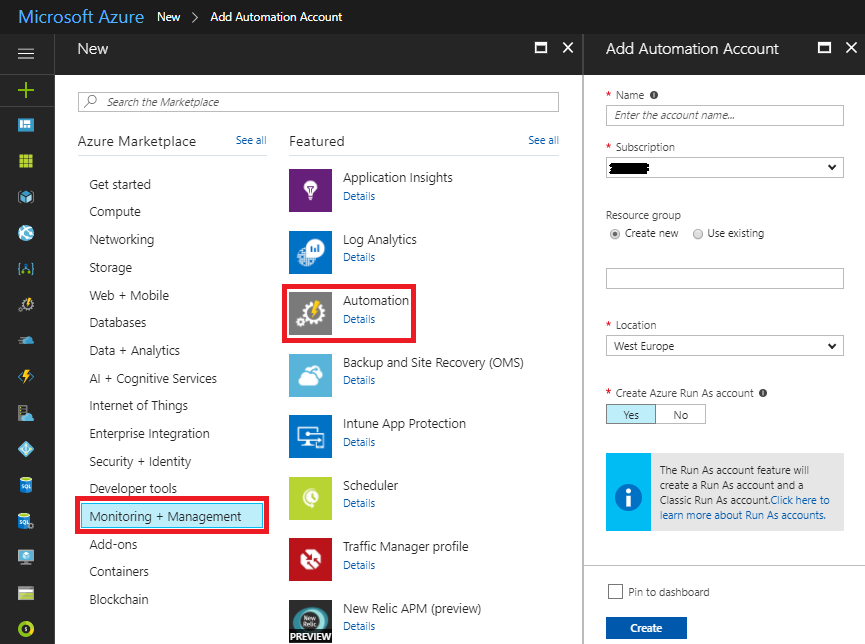Select the All Resources grid icon
Screen dimensions: 865x644
pyautogui.click(x=27, y=160)
